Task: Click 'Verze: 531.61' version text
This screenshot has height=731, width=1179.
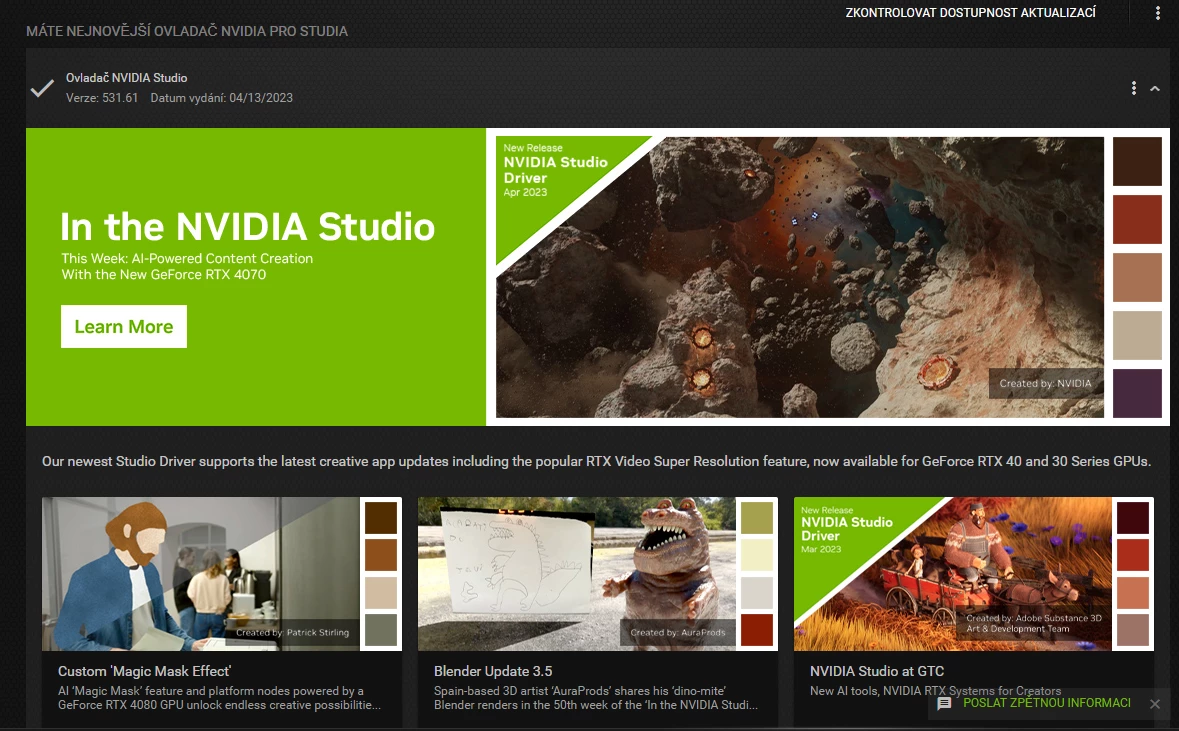Action: tap(102, 98)
